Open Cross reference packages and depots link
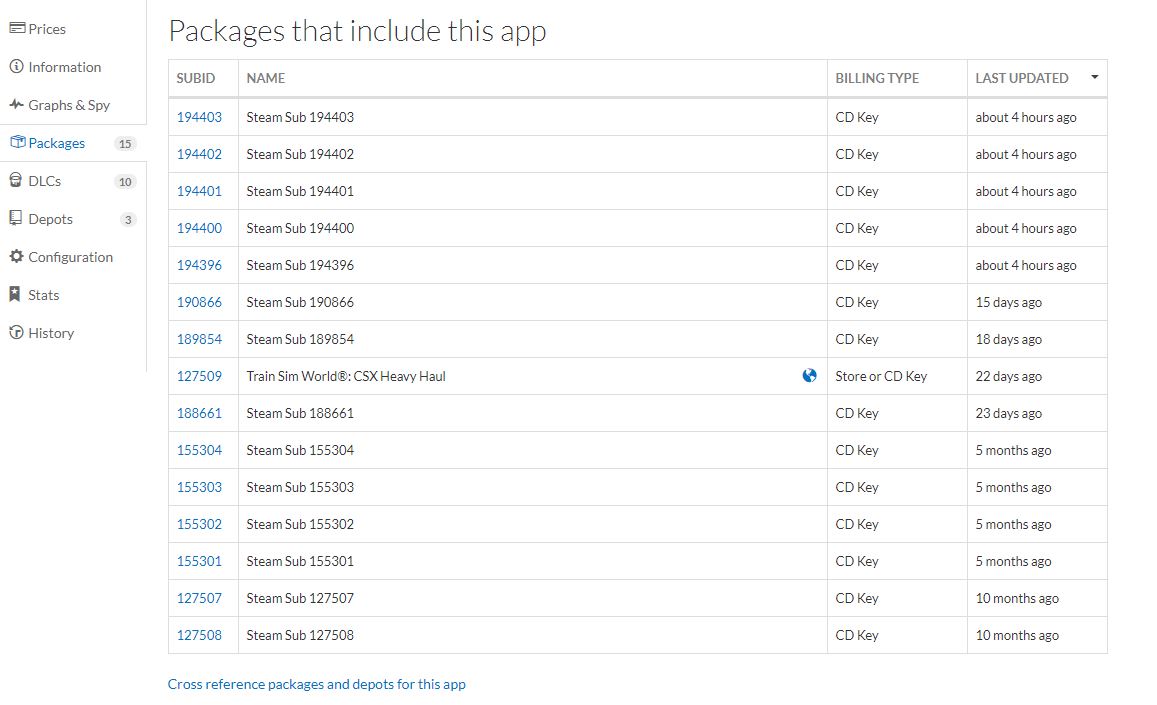 click(x=317, y=685)
